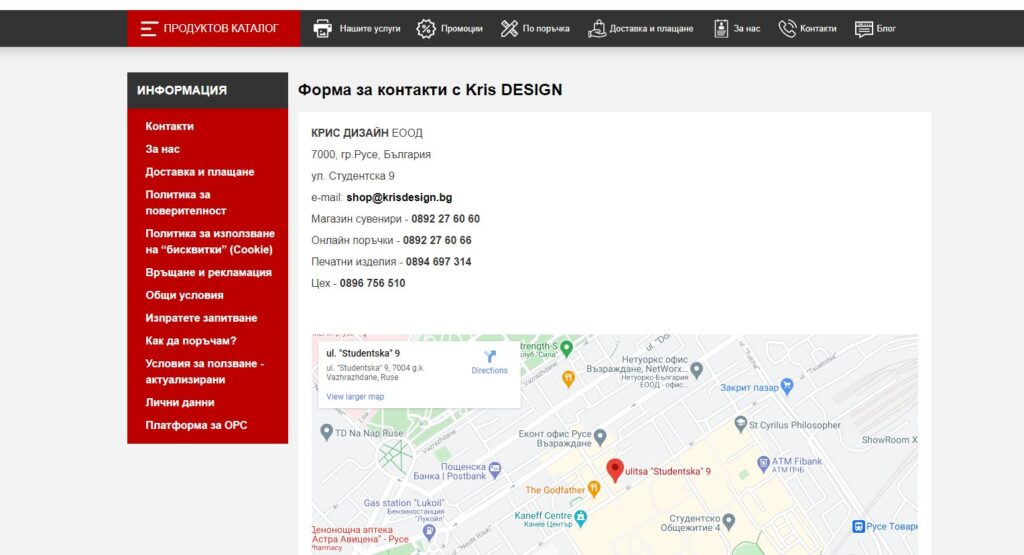Open Платформа за ОРС sidebar link
Image resolution: width=1024 pixels, height=555 pixels.
click(x=196, y=425)
